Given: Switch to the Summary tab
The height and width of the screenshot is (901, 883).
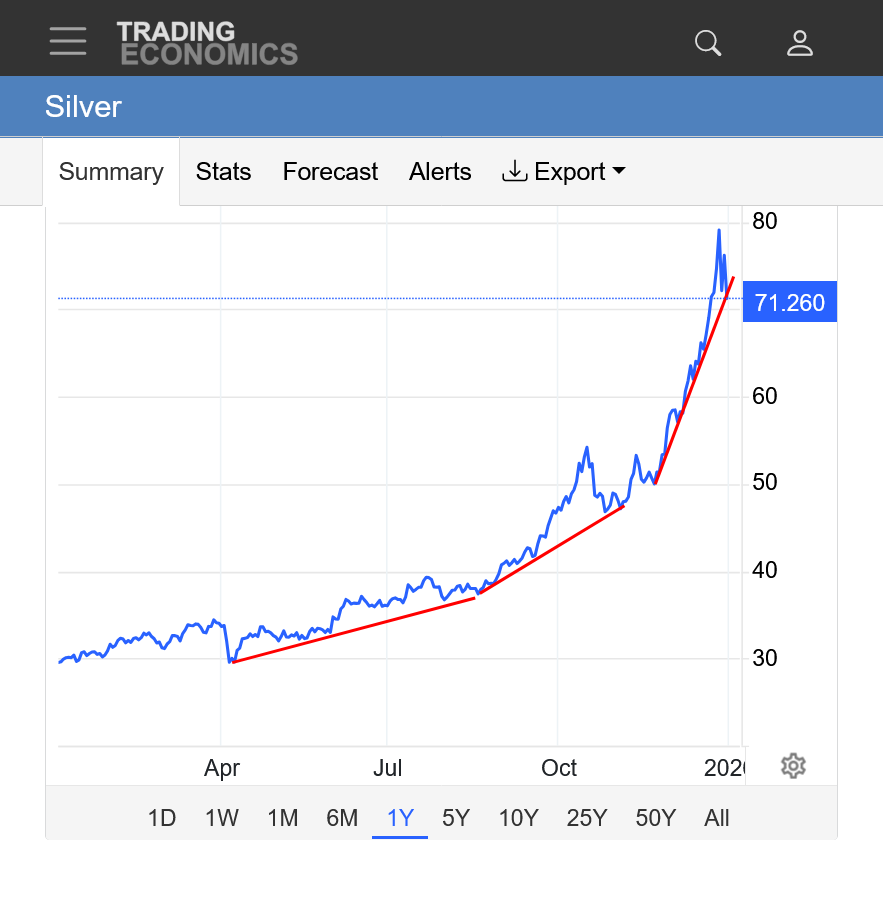Looking at the screenshot, I should click(111, 172).
